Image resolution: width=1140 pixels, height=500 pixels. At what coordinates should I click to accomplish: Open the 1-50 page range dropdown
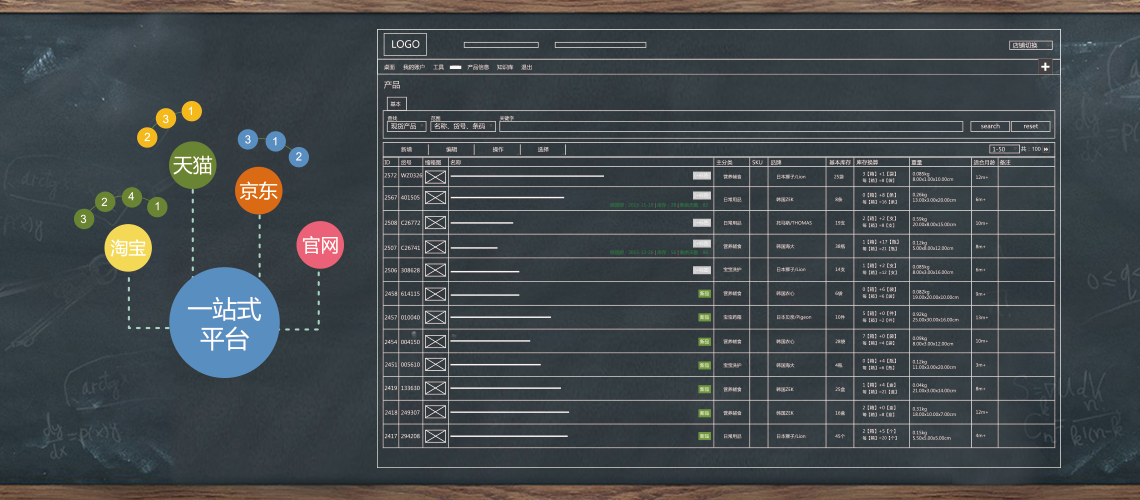coord(1005,149)
